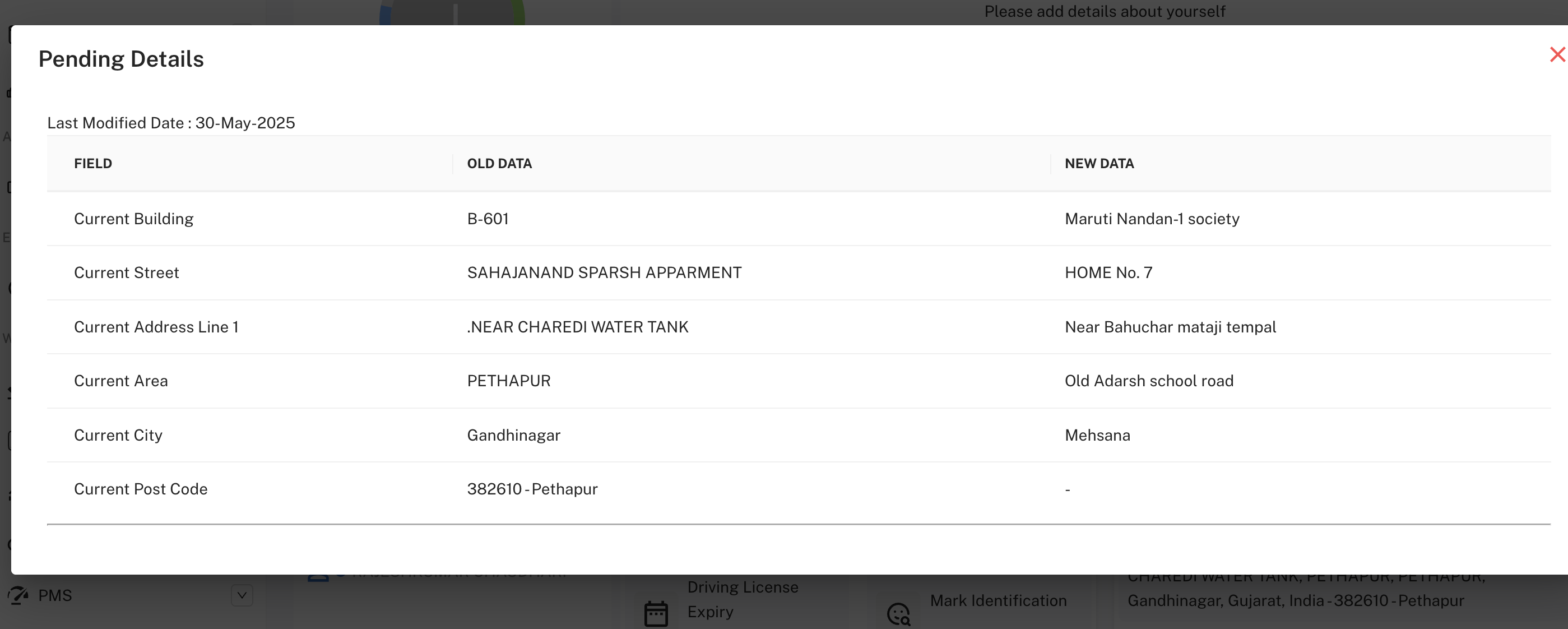Click the Mark Identification label
The height and width of the screenshot is (629, 1568).
tap(998, 600)
